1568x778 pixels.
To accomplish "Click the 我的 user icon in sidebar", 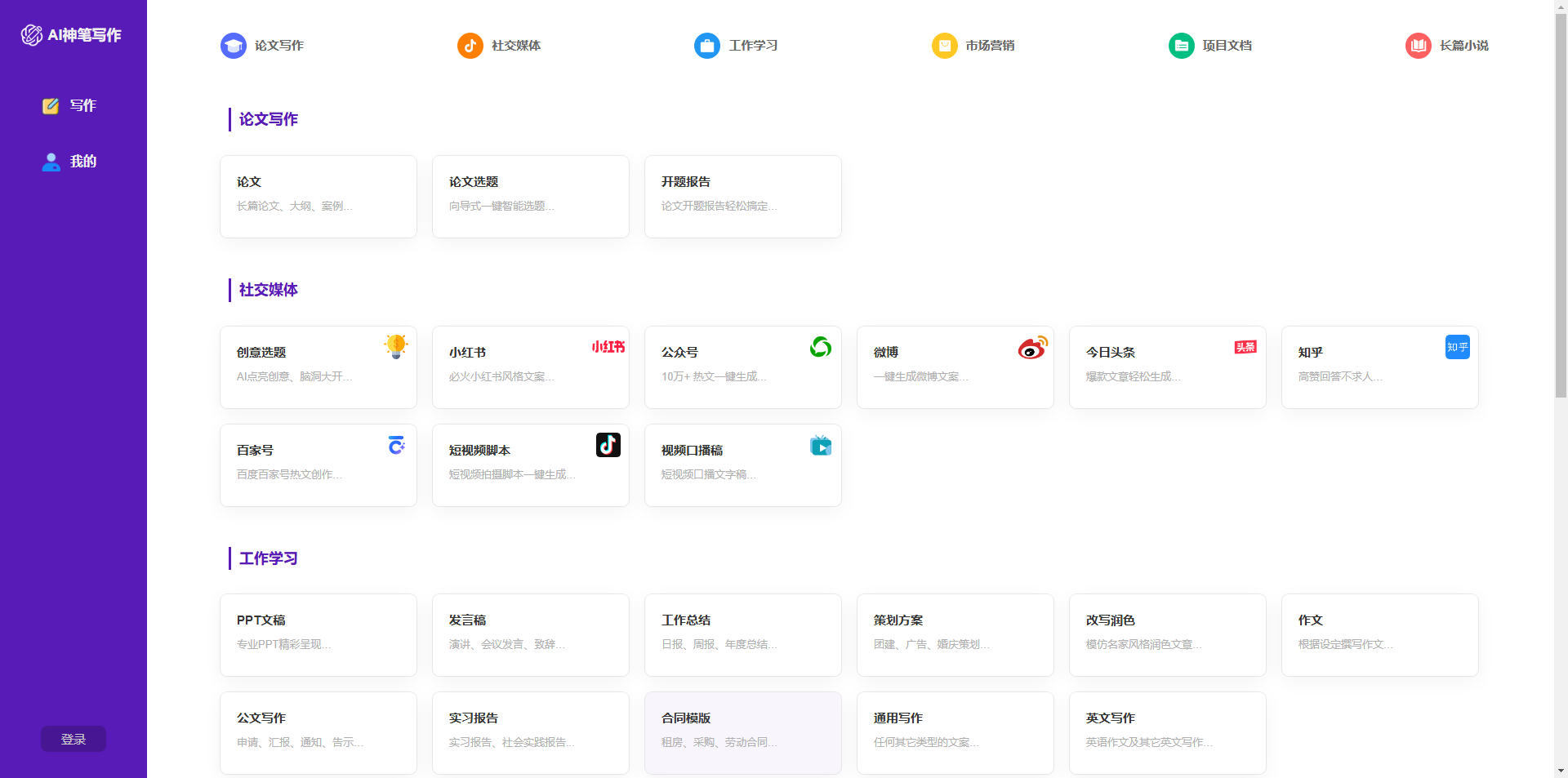I will click(x=51, y=162).
